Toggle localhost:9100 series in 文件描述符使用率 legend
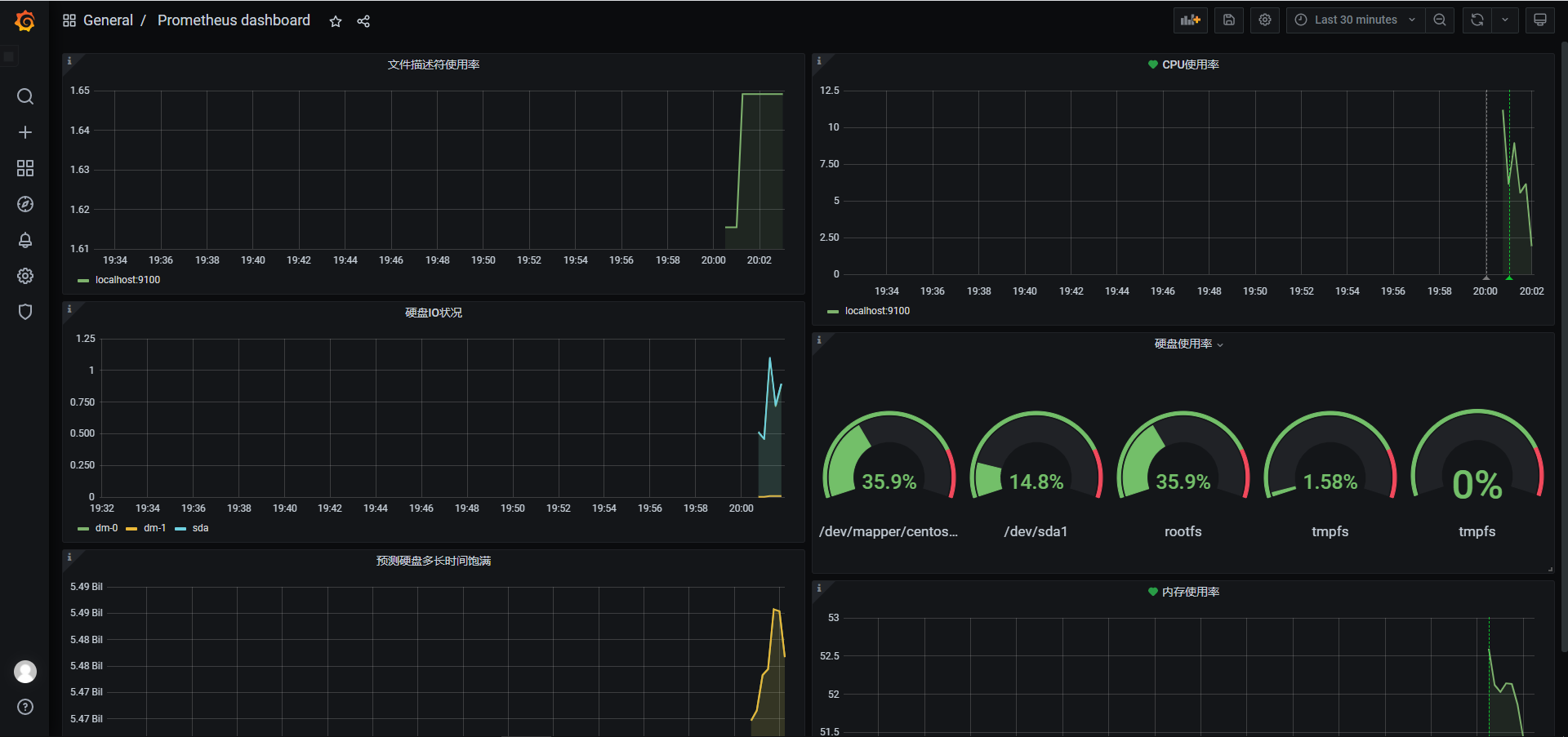The image size is (1568, 737). click(127, 280)
